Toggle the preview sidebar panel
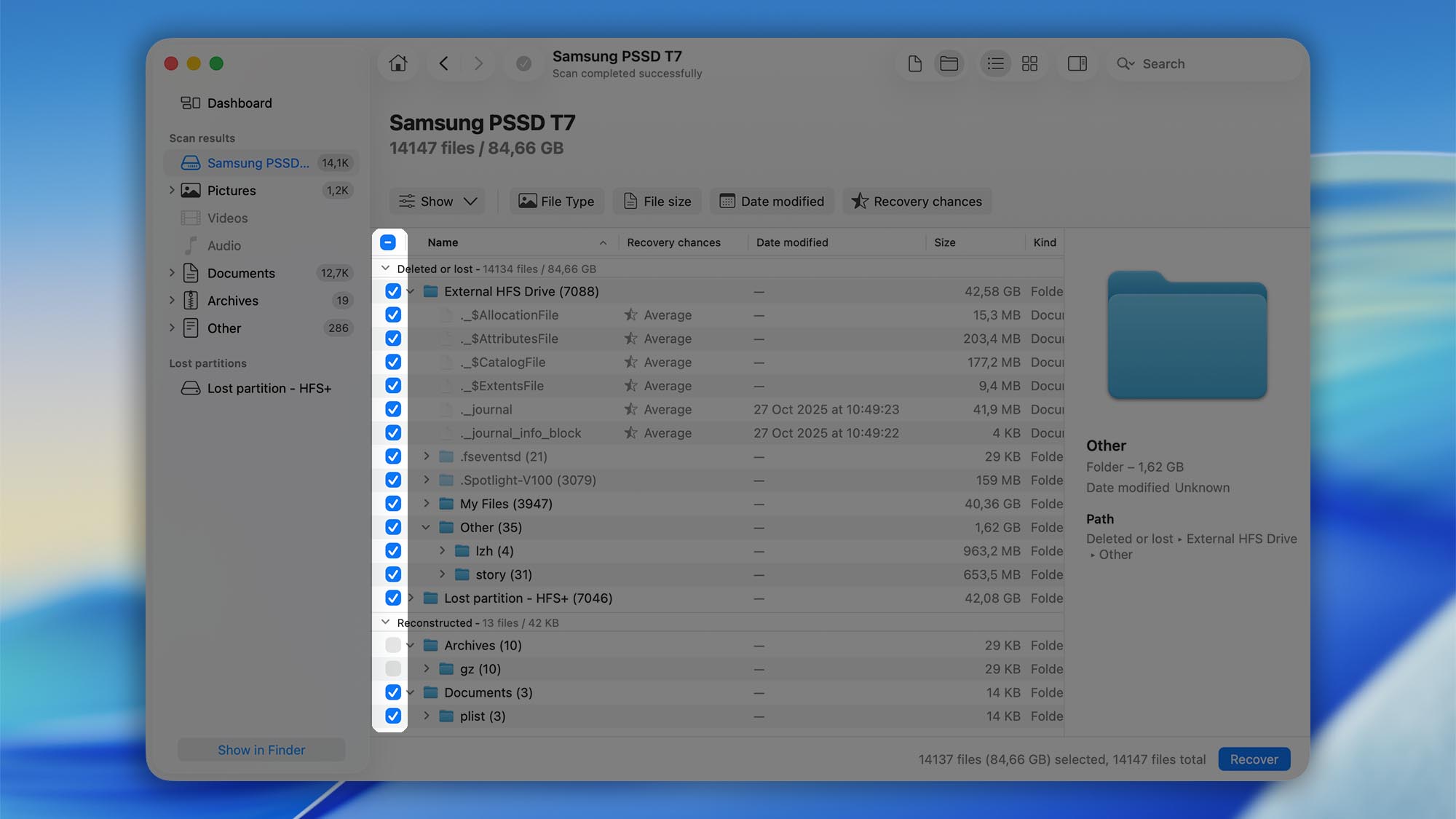This screenshot has width=1456, height=819. point(1077,63)
